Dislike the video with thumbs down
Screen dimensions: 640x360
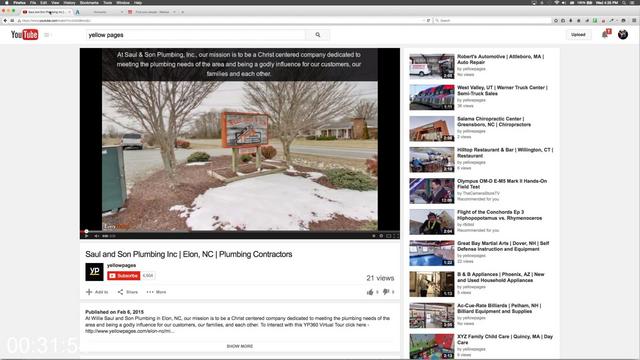[386, 292]
